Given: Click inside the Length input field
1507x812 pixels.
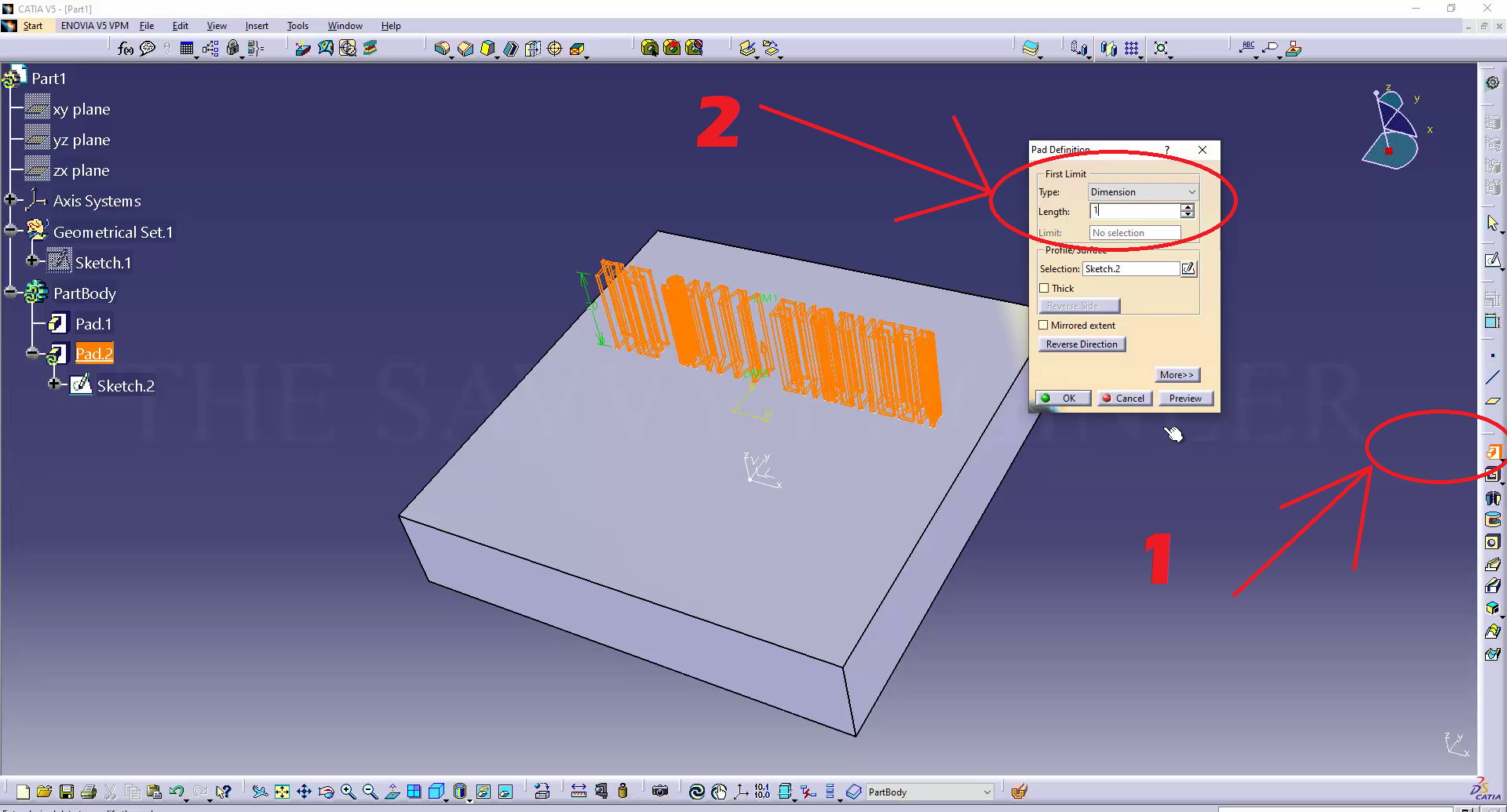Looking at the screenshot, I should (1135, 211).
